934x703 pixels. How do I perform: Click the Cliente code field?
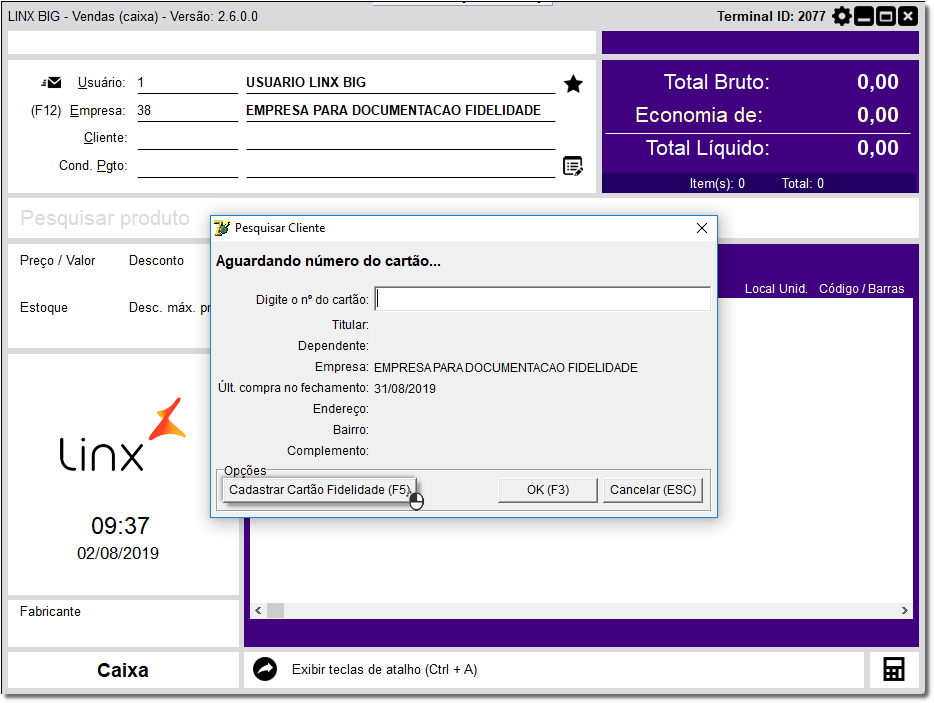pyautogui.click(x=188, y=138)
